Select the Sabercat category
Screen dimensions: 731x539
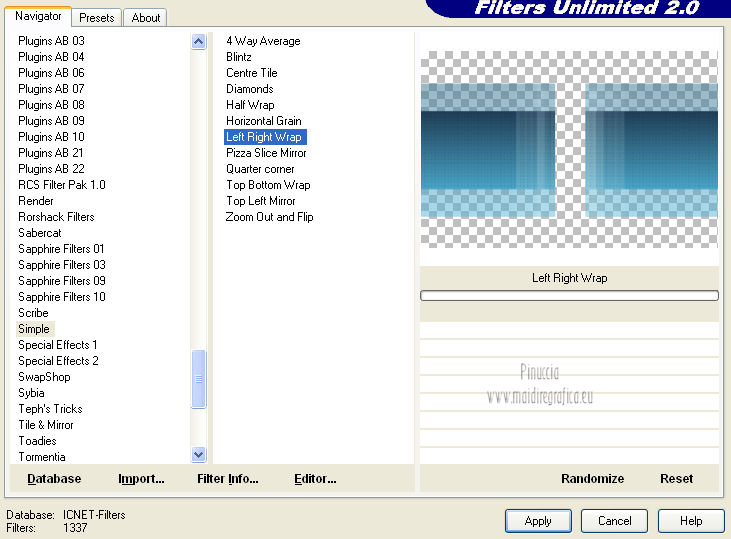[x=40, y=233]
